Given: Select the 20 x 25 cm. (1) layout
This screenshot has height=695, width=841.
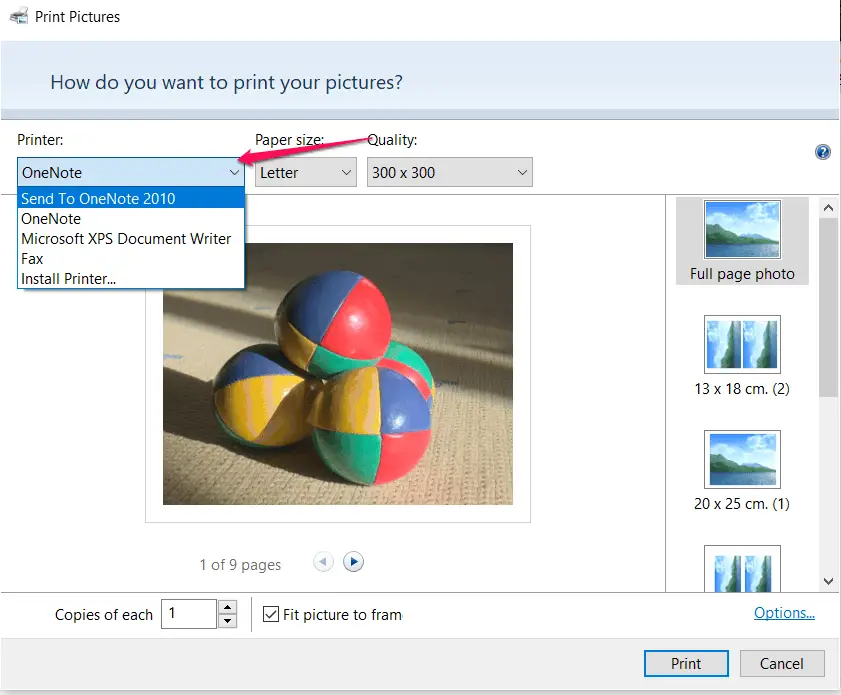Looking at the screenshot, I should click(742, 471).
